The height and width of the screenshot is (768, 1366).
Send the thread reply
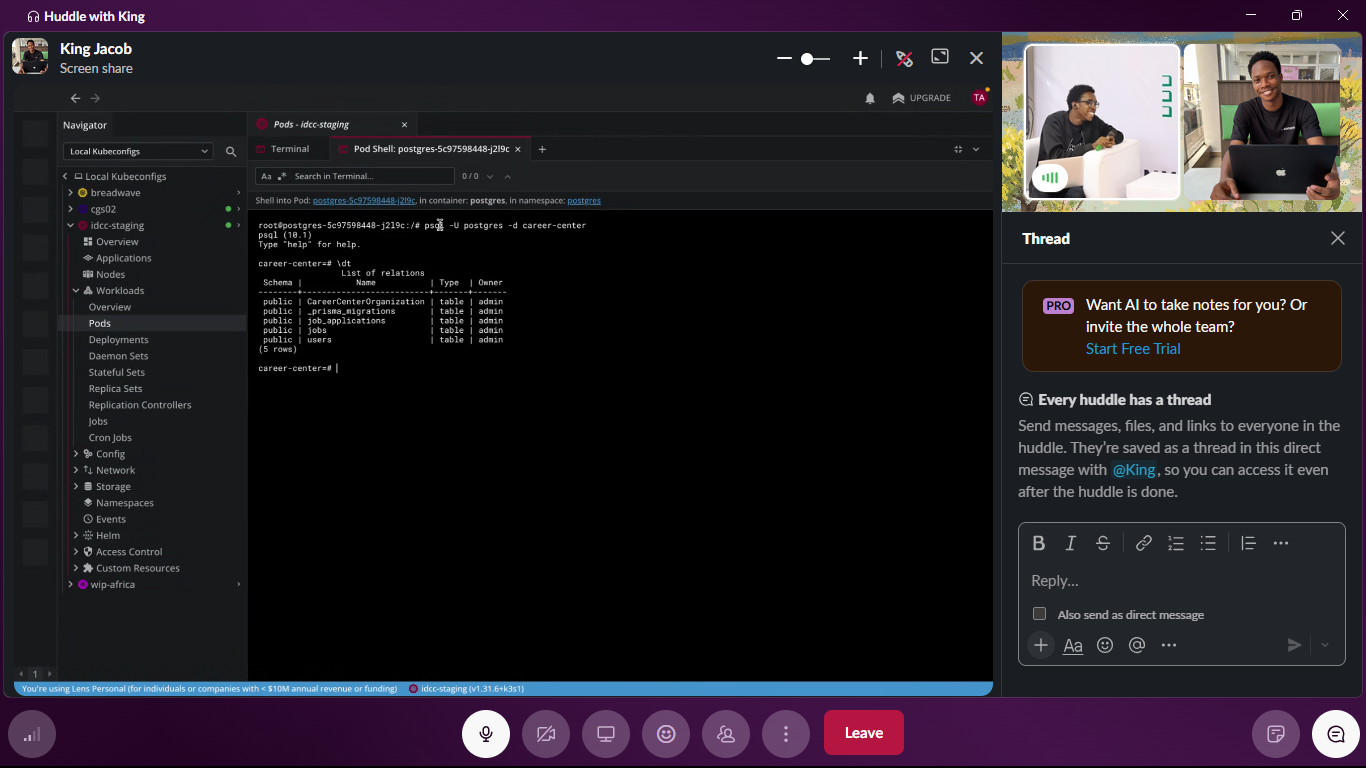coord(1294,645)
